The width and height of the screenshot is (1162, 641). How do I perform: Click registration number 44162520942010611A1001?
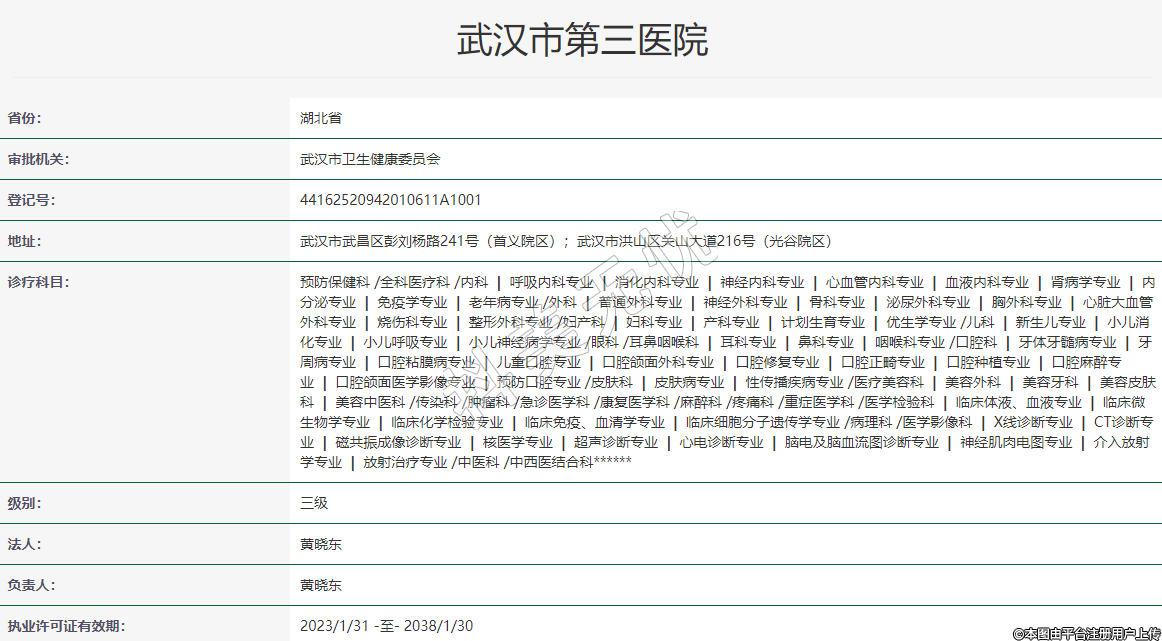coord(390,200)
